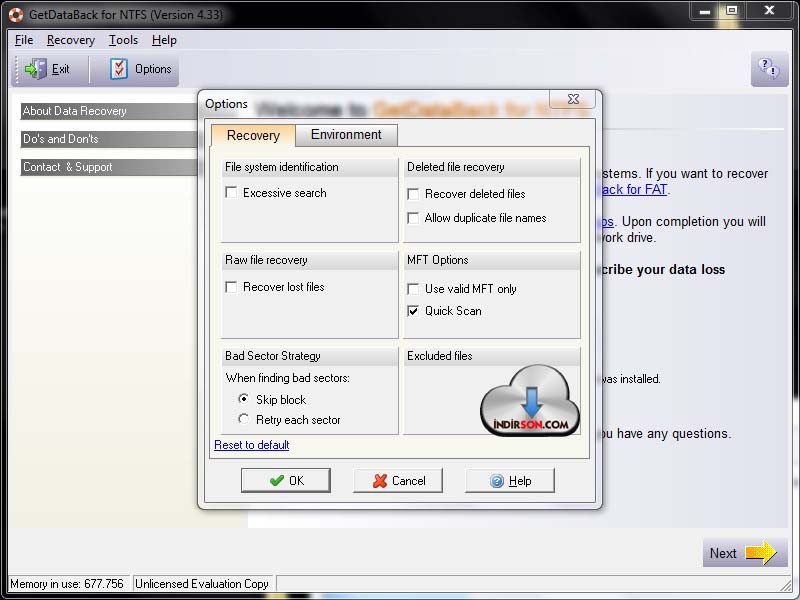Click the Cancel button
The image size is (800, 600).
click(x=398, y=481)
